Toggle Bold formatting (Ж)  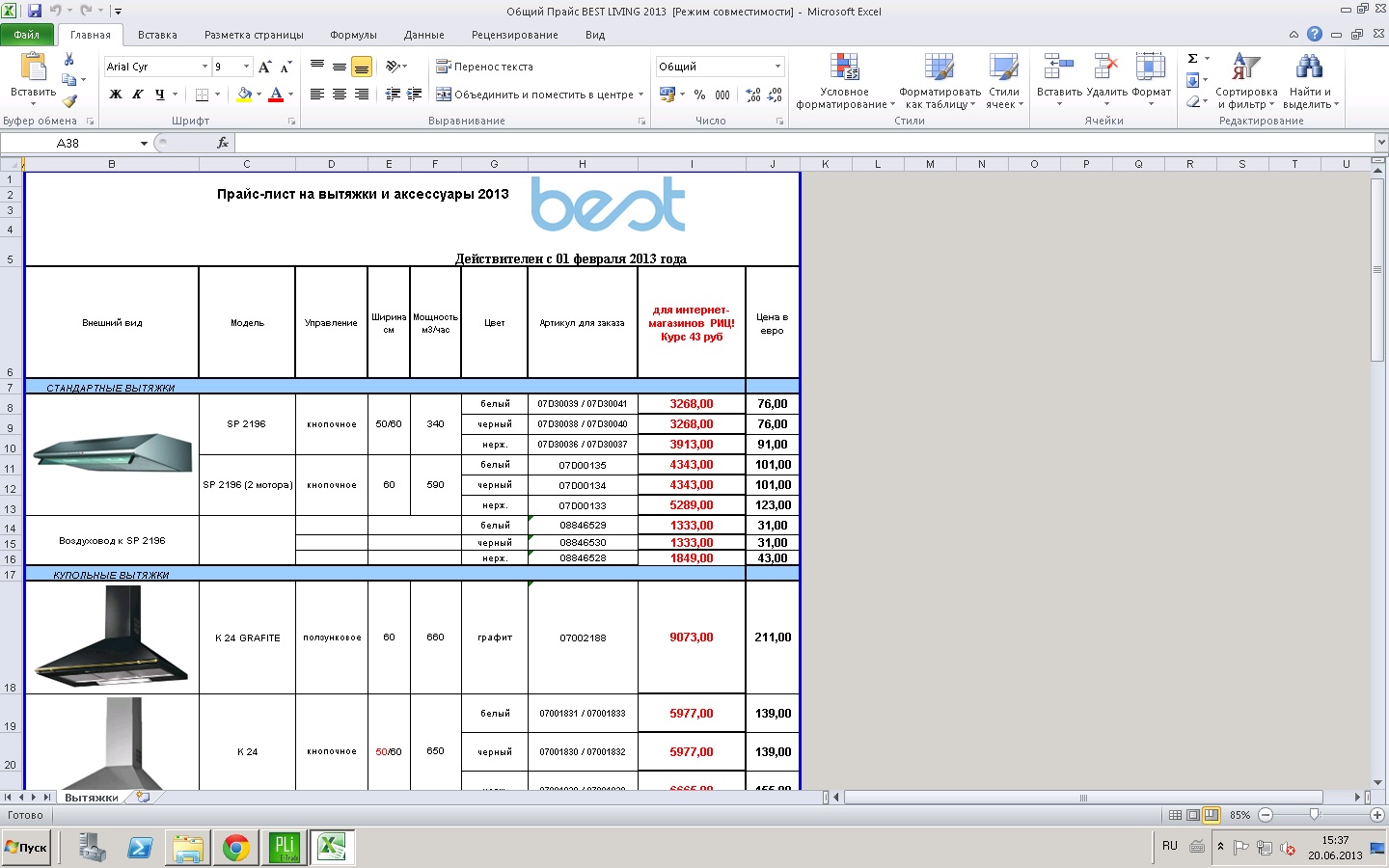(116, 95)
